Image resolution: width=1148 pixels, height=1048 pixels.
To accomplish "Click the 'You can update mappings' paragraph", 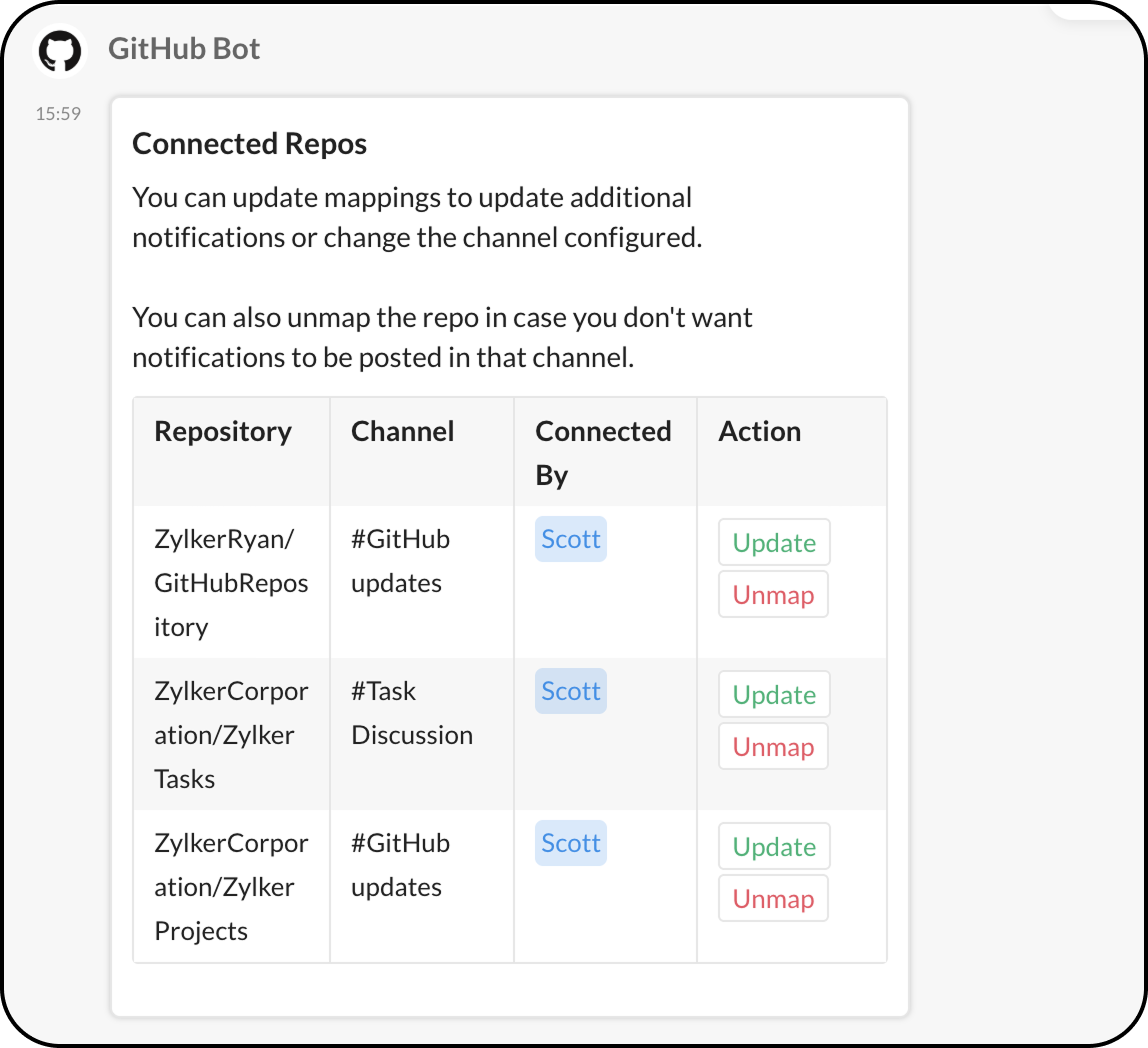I will coord(417,218).
